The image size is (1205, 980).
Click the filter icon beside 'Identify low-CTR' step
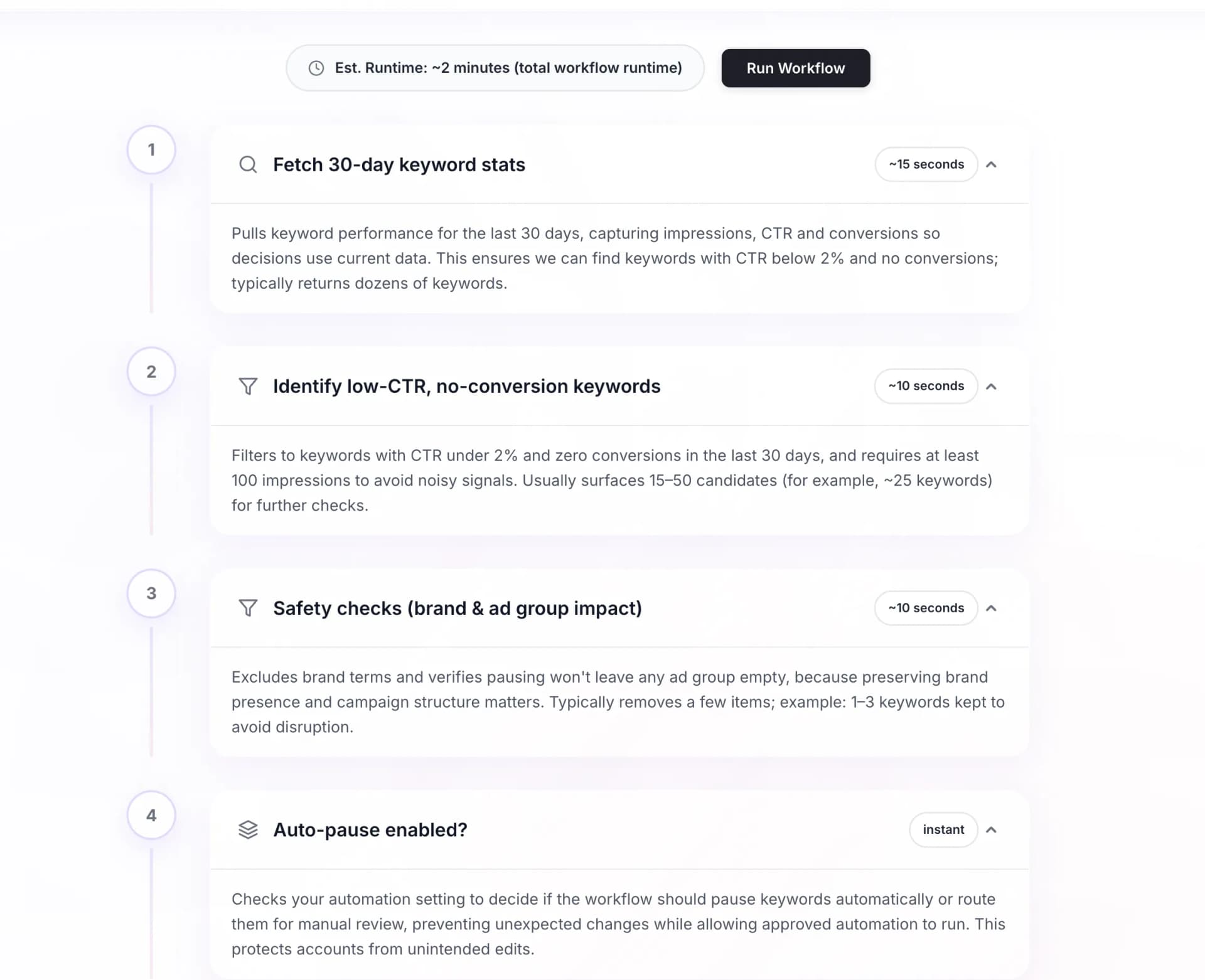click(249, 386)
